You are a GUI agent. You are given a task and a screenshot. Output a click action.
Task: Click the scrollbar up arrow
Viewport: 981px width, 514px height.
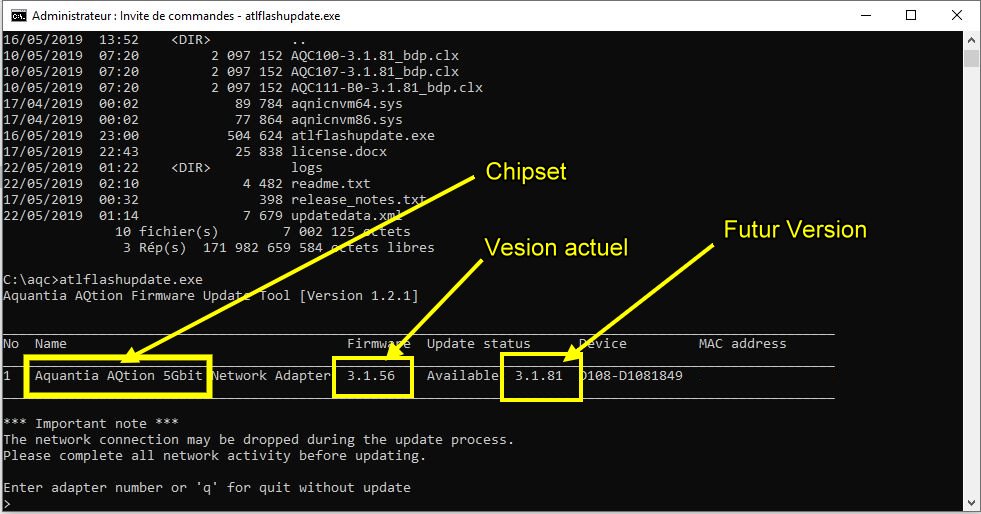point(971,40)
